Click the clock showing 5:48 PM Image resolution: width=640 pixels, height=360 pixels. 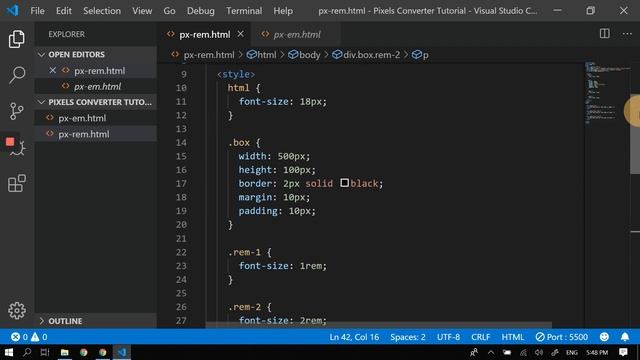[x=597, y=352]
